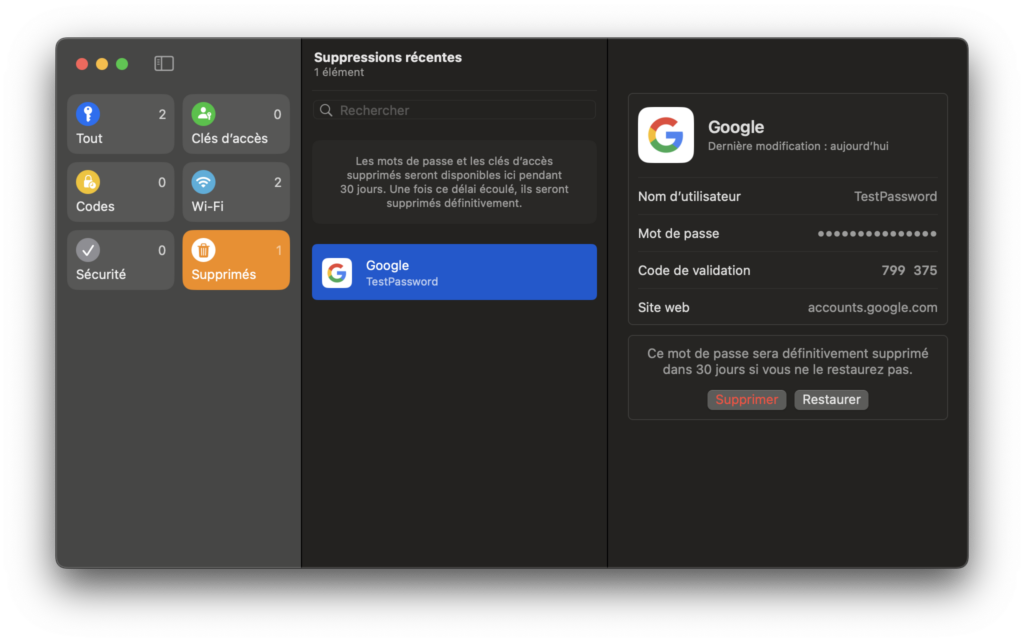Image resolution: width=1024 pixels, height=642 pixels.
Task: Reveal the hidden Mot de passe dots
Action: tap(877, 234)
